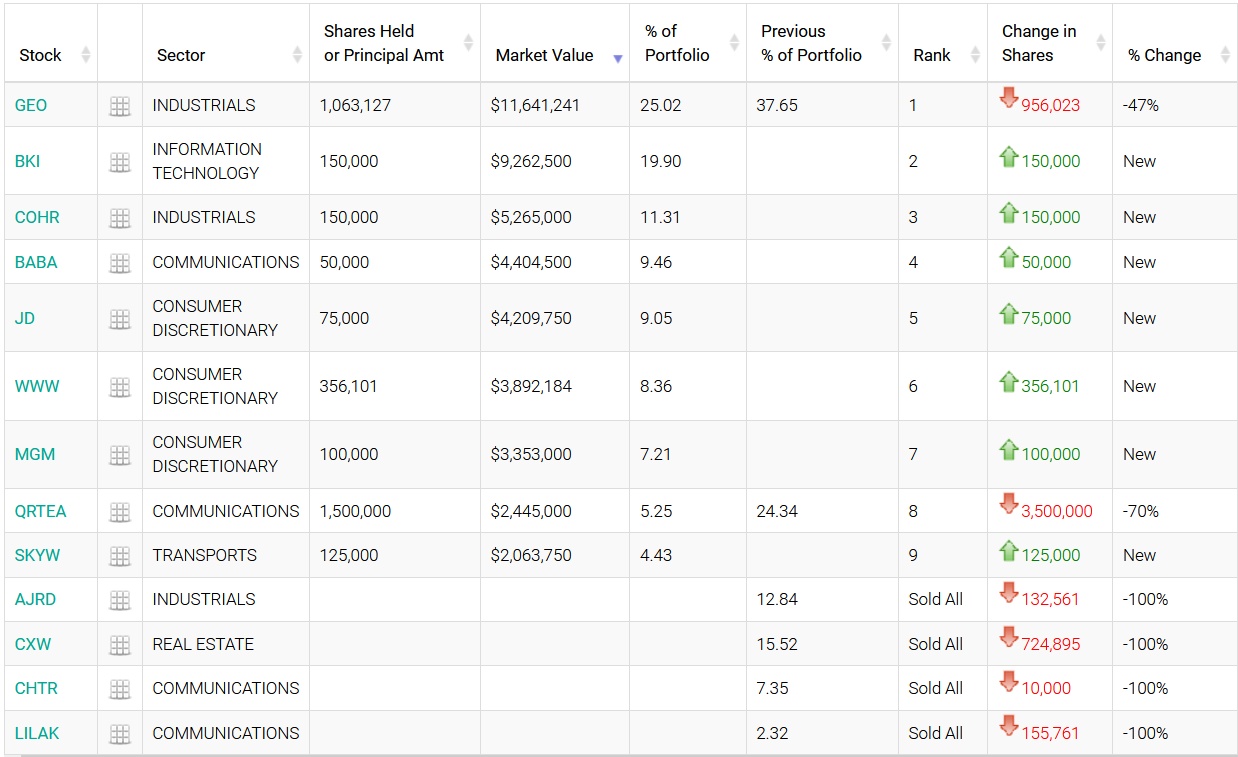The image size is (1238, 757).
Task: Click the AJRD ticker link
Action: (35, 599)
